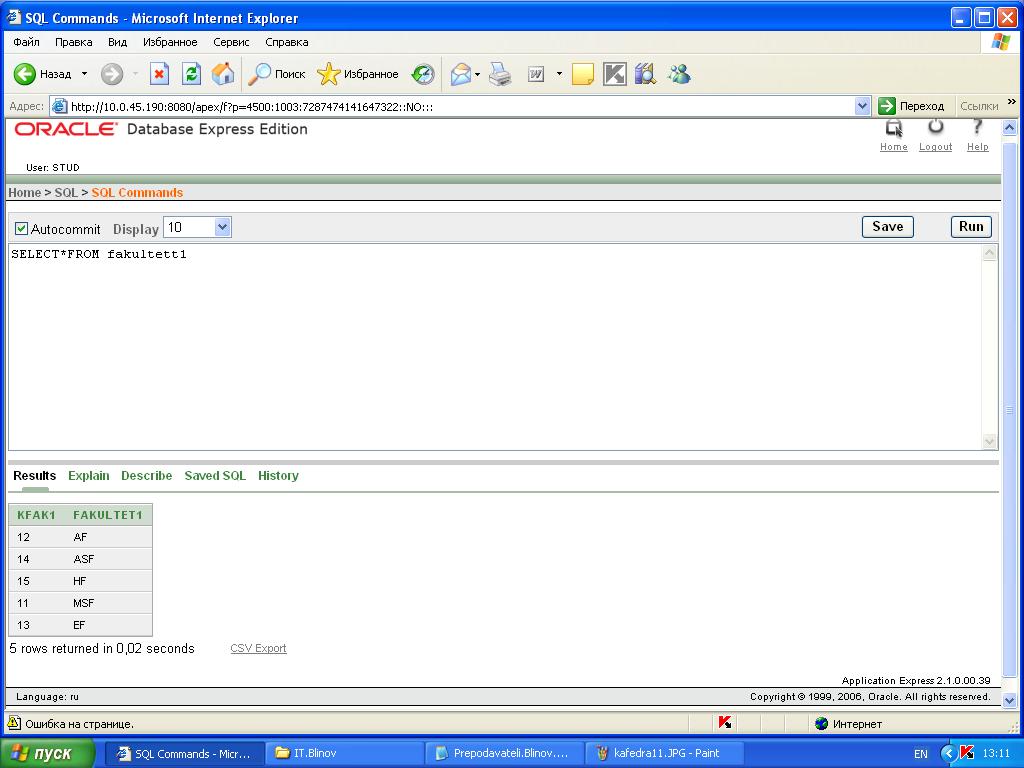Print the page with printer icon
This screenshot has width=1024, height=768.
tap(500, 74)
